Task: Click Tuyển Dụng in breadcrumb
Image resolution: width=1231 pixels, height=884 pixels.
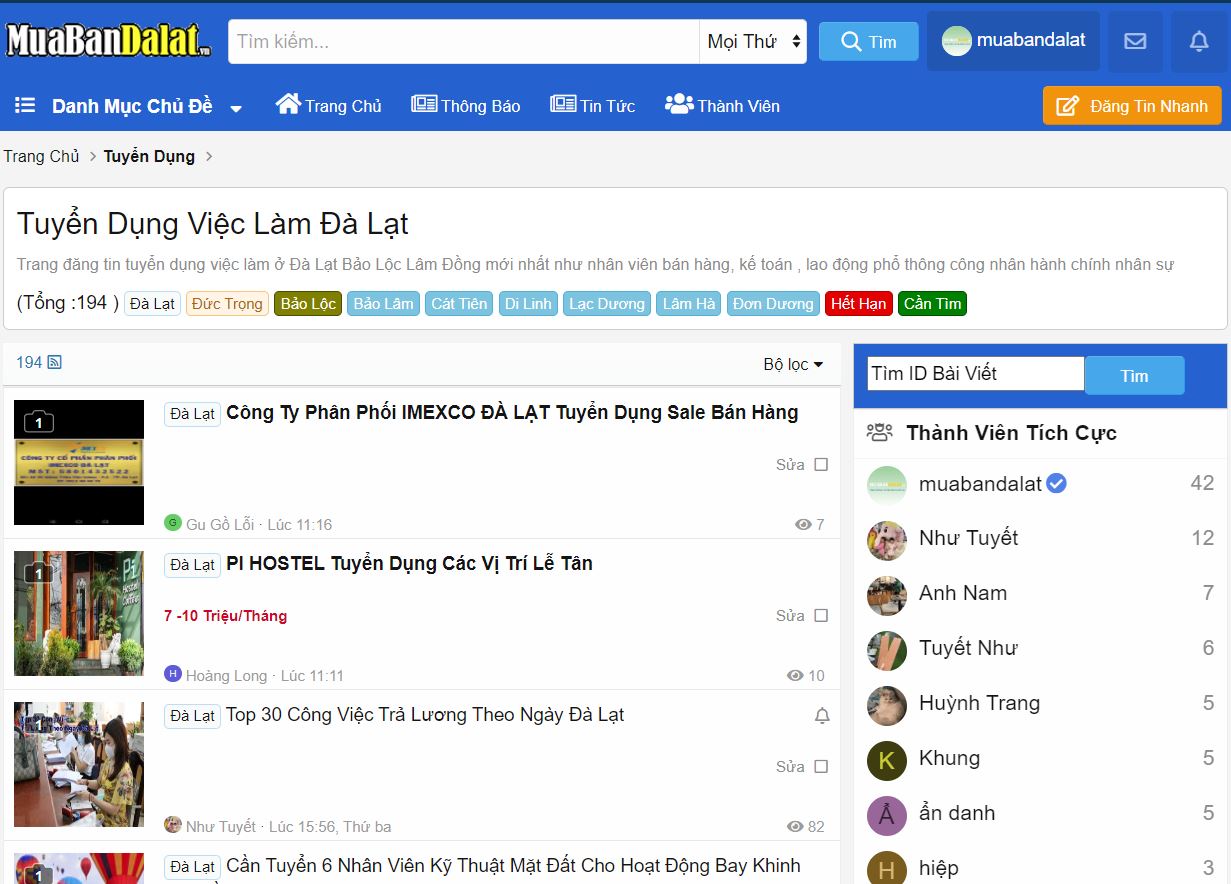Action: [149, 156]
